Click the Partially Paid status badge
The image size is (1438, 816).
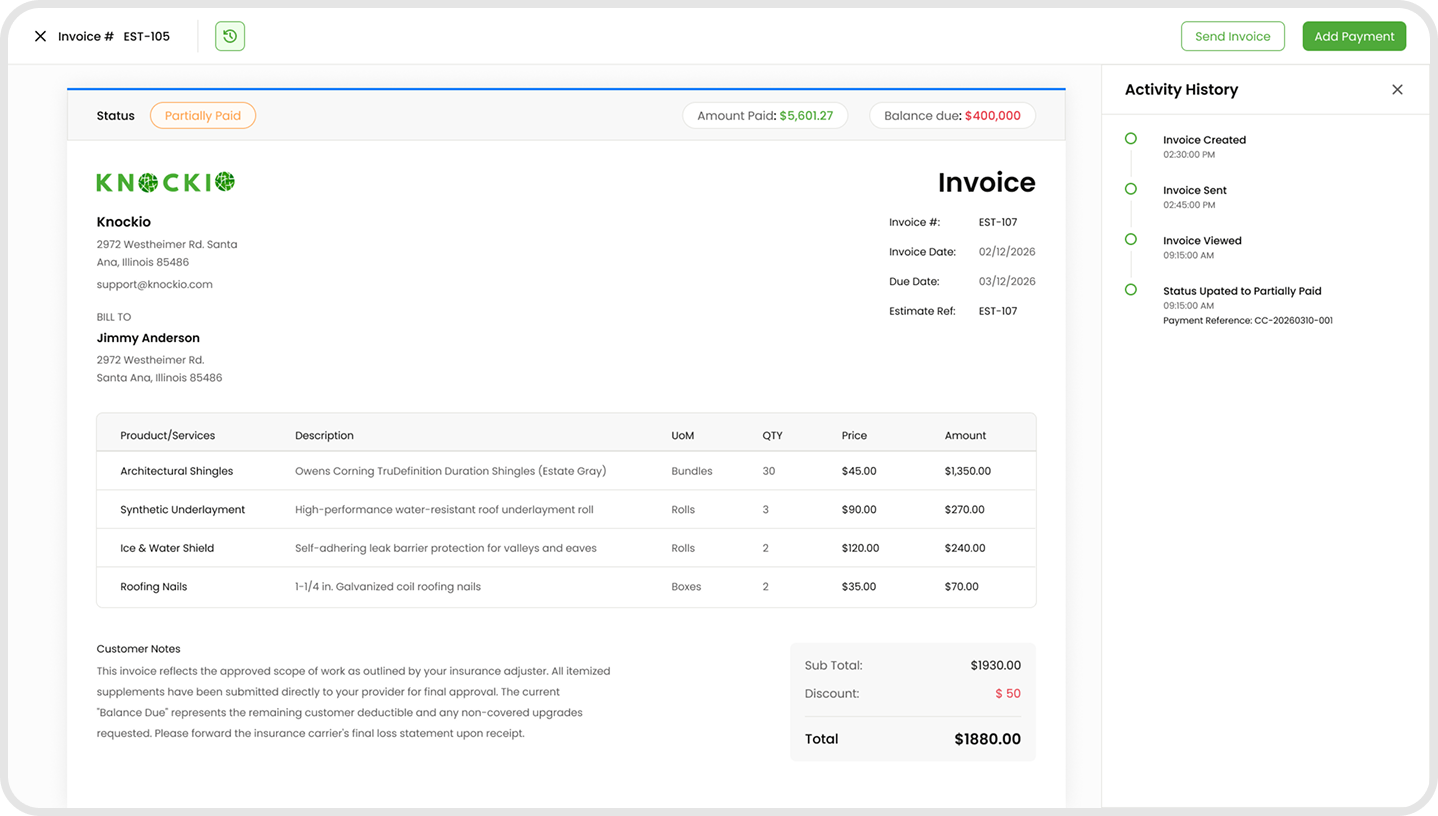(x=203, y=116)
